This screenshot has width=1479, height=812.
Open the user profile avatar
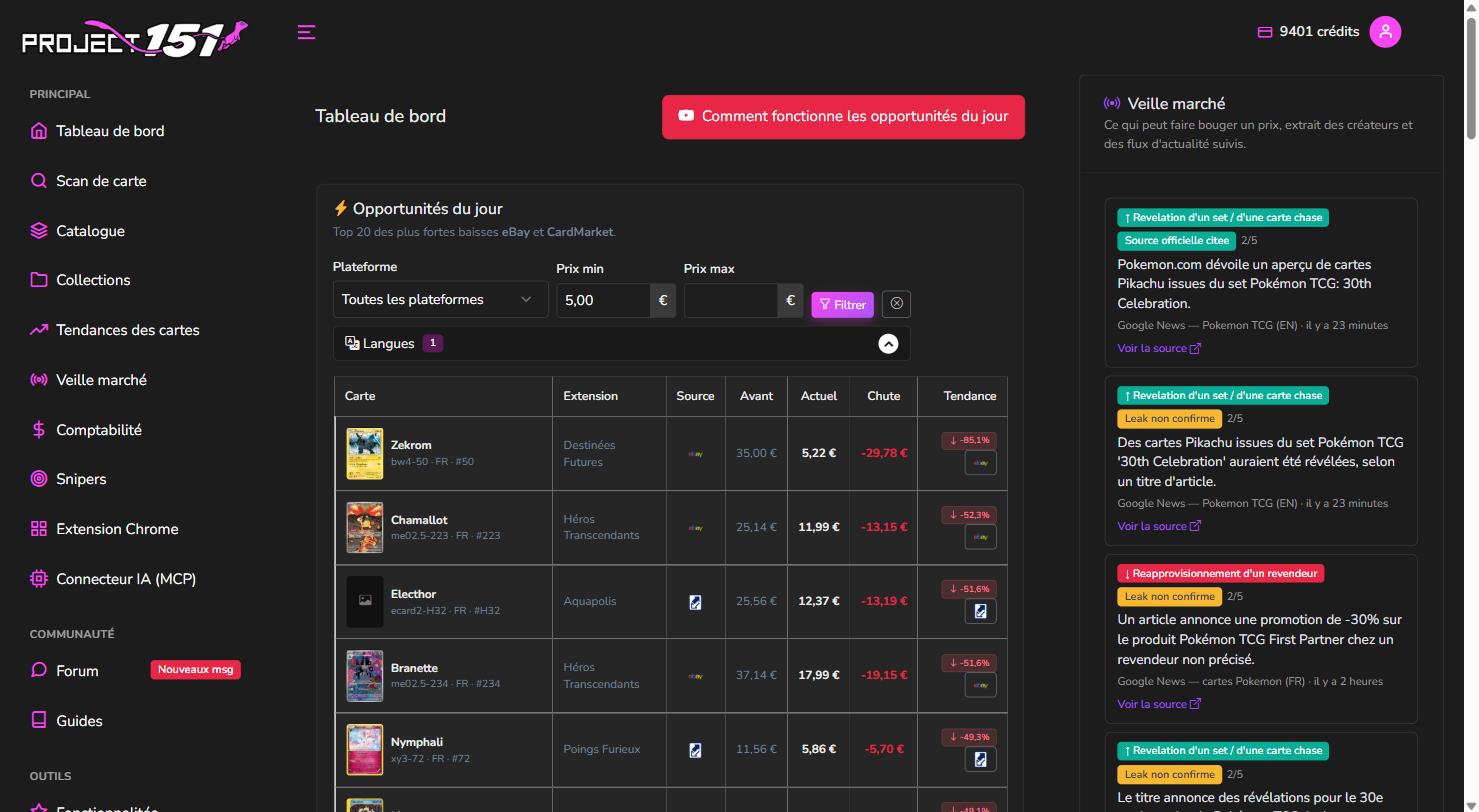1385,32
